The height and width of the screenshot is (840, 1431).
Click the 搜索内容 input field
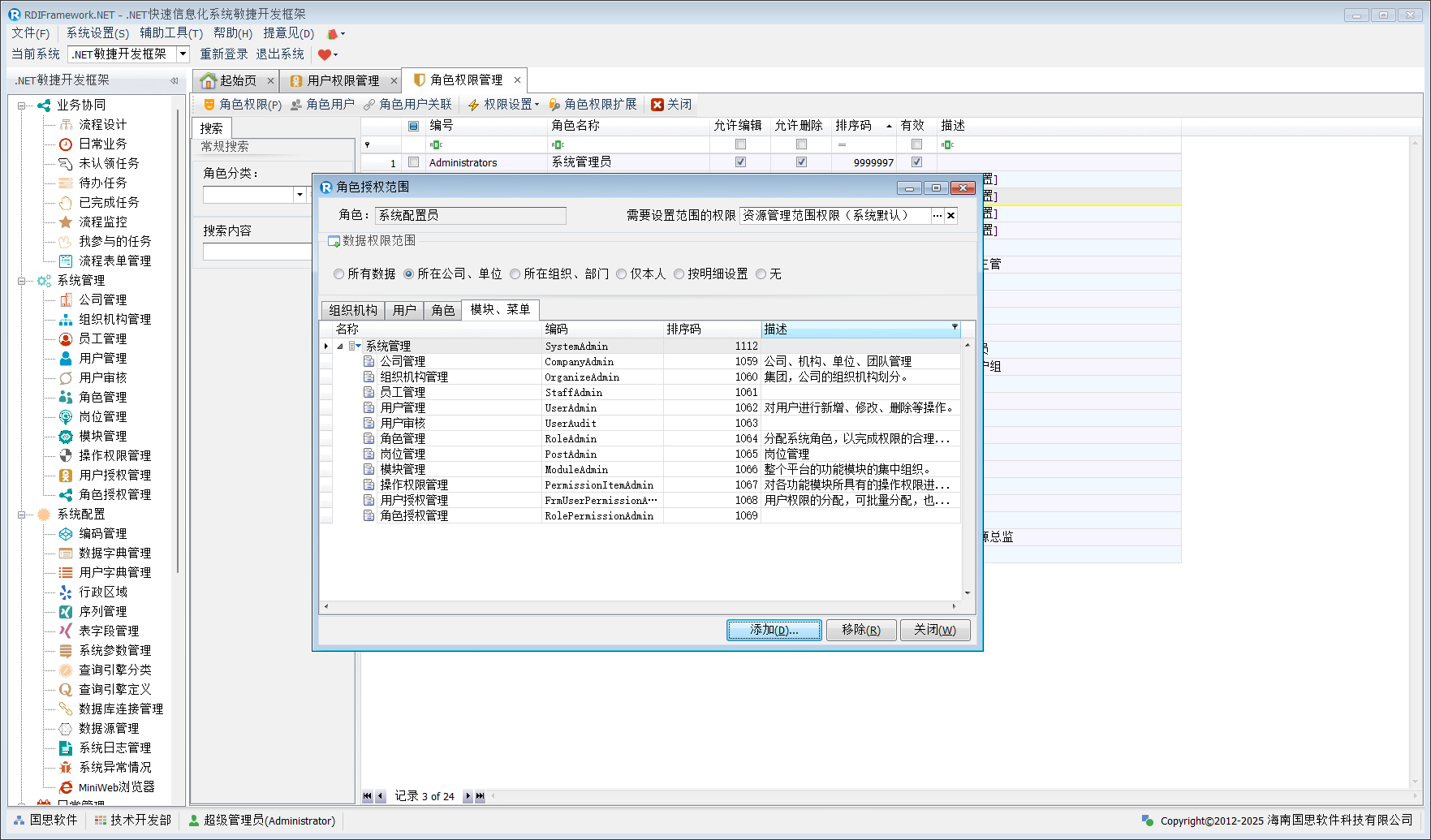[257, 252]
